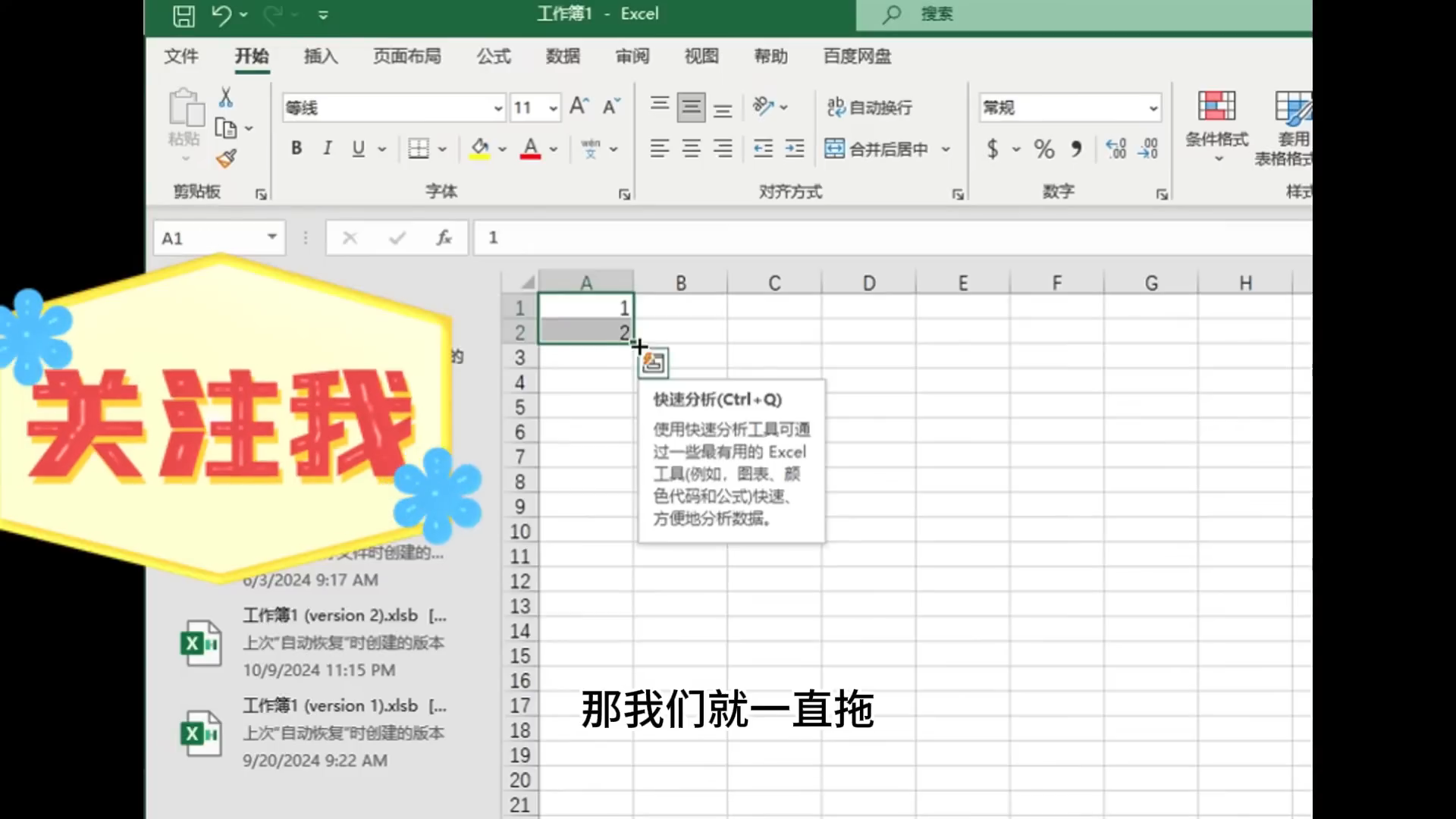Open the 百度网盘 tab
Viewport: 1456px width, 819px height.
tap(858, 56)
